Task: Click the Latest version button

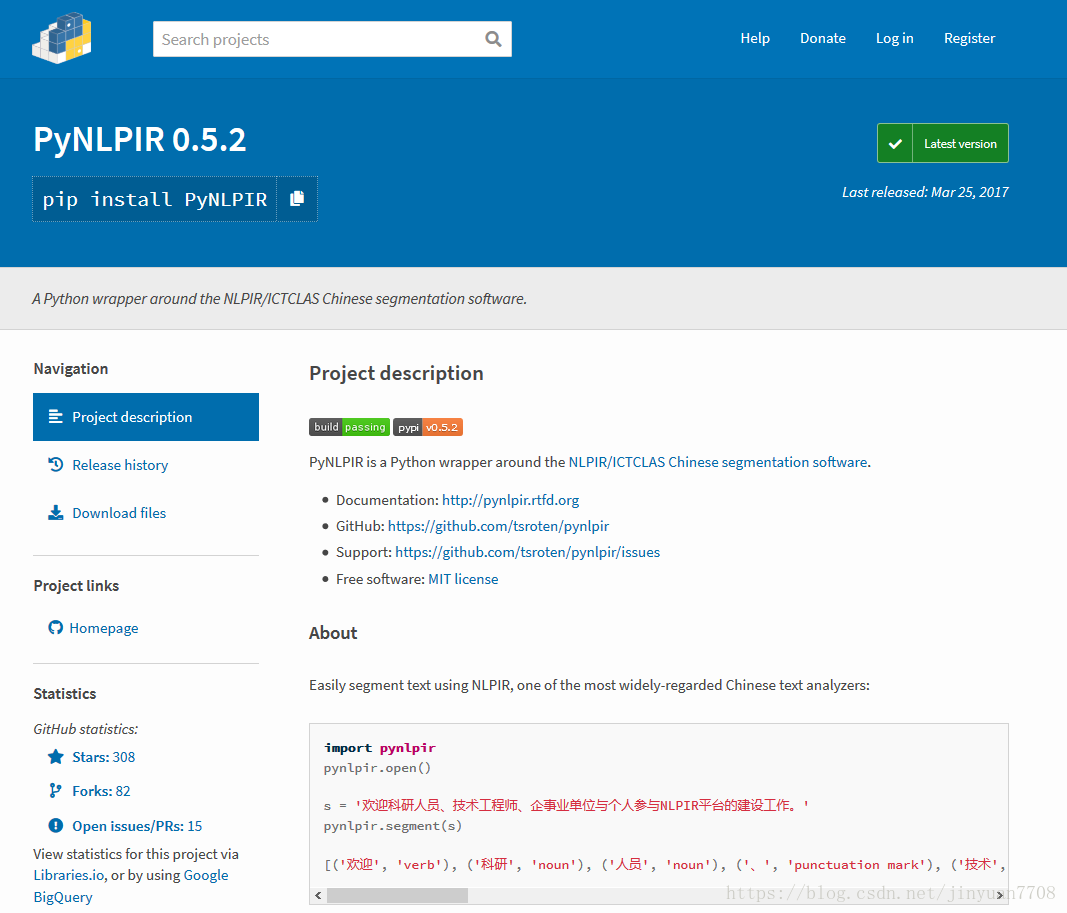Action: [x=942, y=144]
